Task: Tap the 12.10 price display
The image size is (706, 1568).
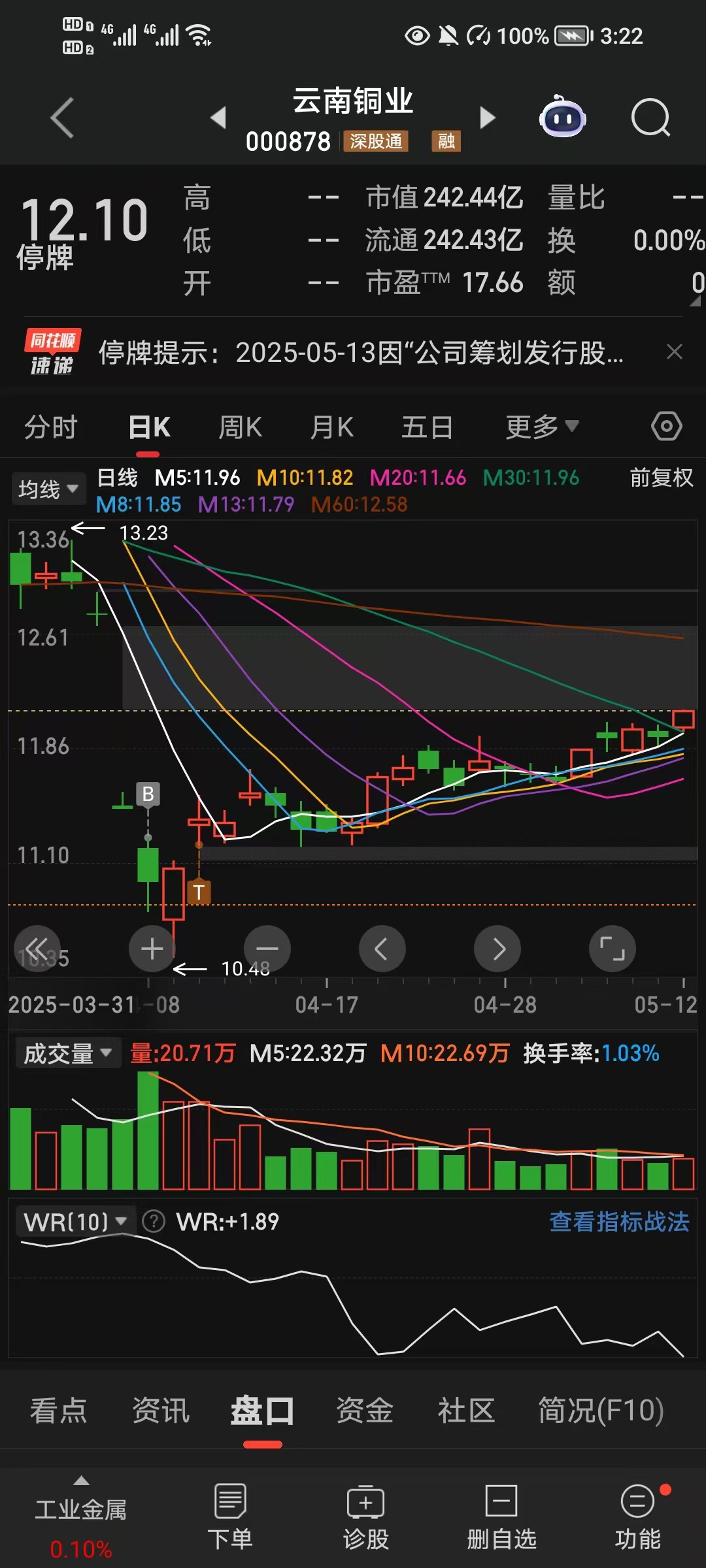Action: pos(85,220)
